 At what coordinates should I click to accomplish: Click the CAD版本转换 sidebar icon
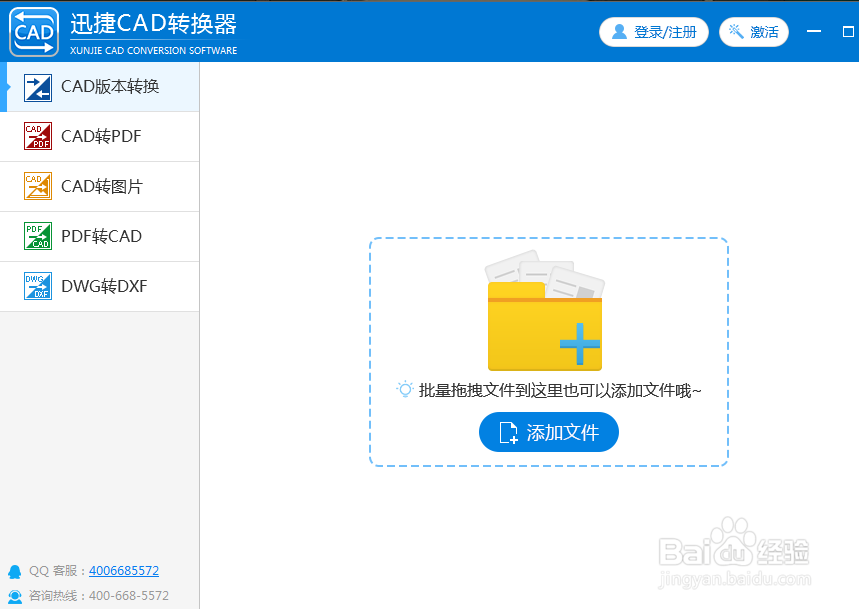point(38,88)
